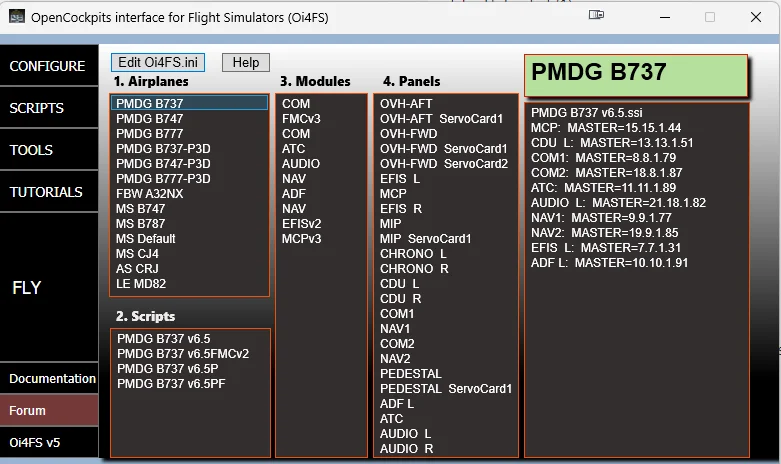
Task: Select PEDESTAL ServoCard1 panel
Action: (x=446, y=388)
